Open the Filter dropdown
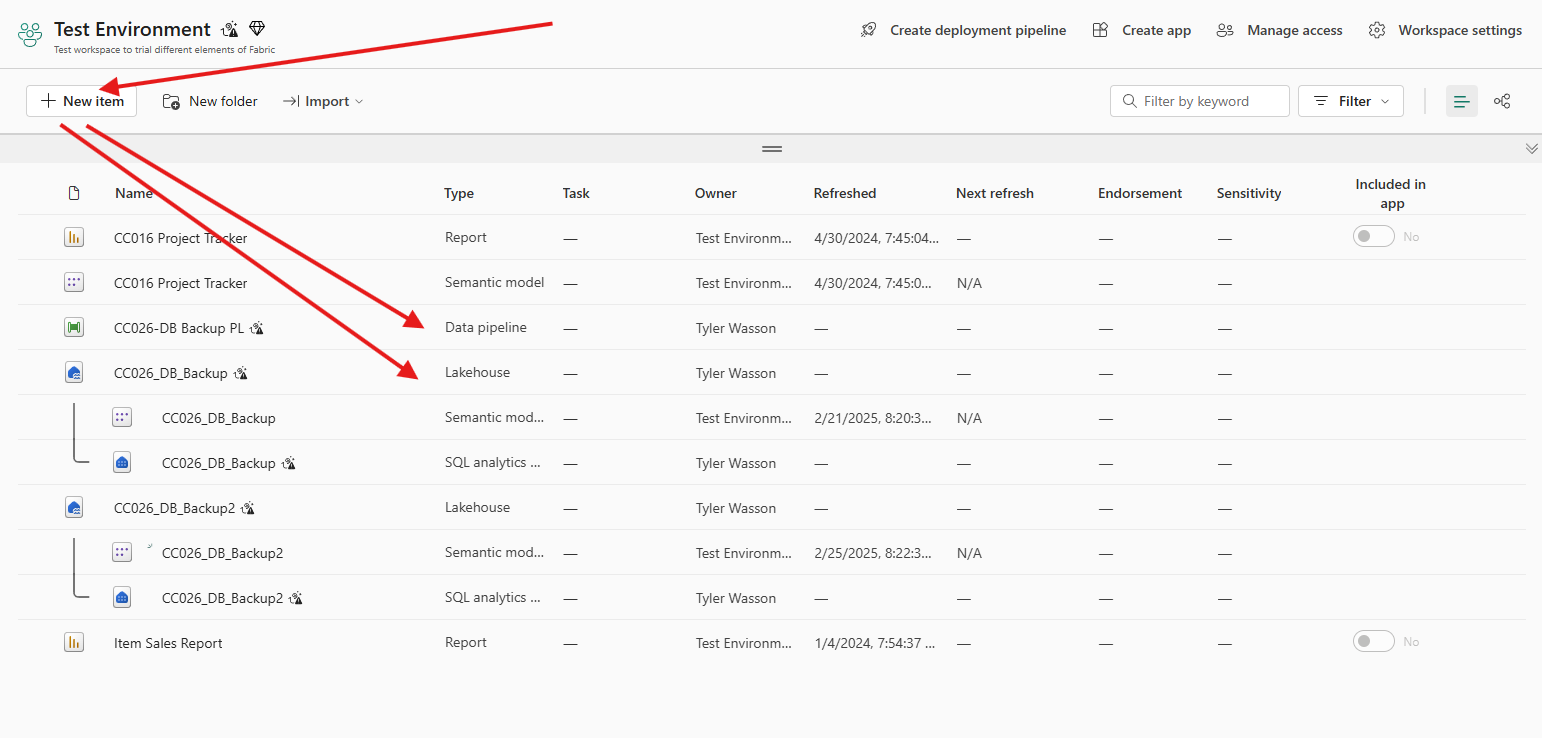This screenshot has width=1542, height=738. click(x=1351, y=101)
